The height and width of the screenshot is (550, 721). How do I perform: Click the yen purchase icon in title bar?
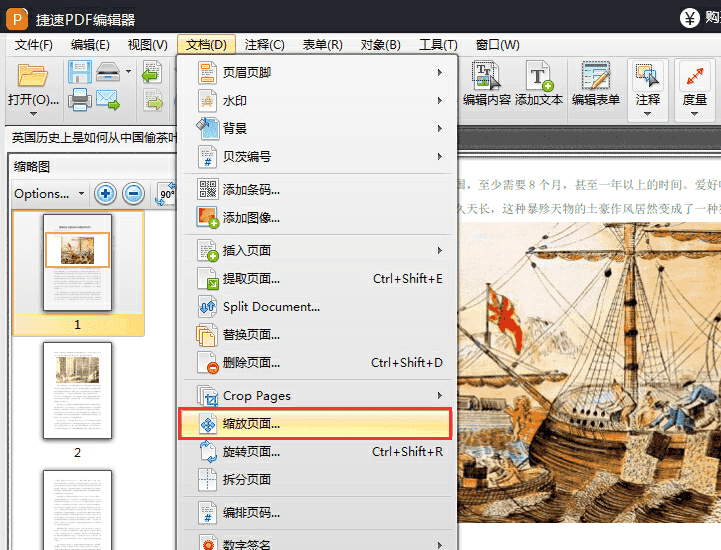pos(689,19)
